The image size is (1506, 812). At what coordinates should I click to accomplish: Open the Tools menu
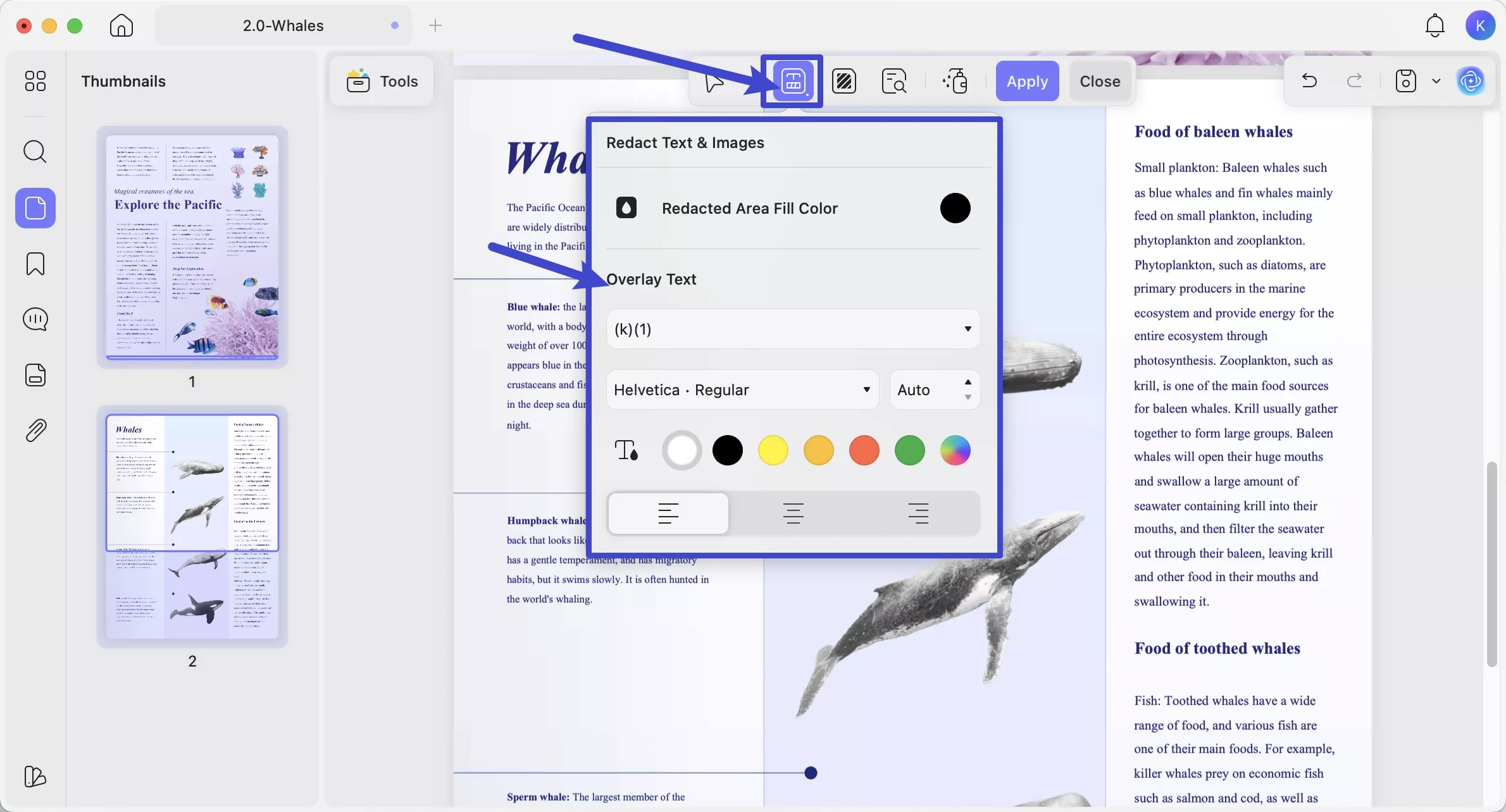coord(382,81)
